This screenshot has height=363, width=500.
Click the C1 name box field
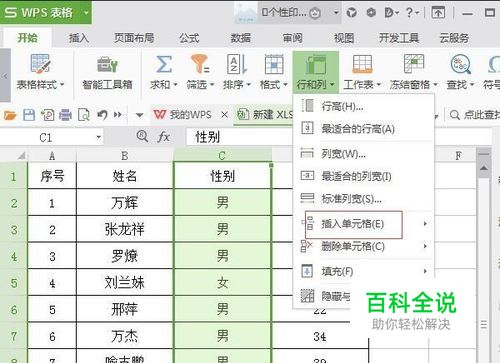tap(47, 137)
